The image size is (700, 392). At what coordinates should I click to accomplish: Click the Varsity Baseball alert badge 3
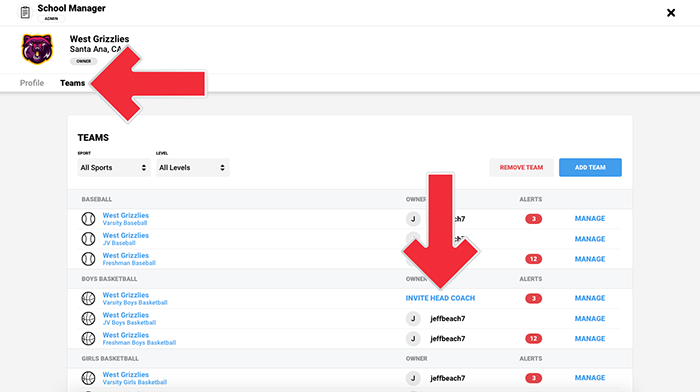[533, 219]
